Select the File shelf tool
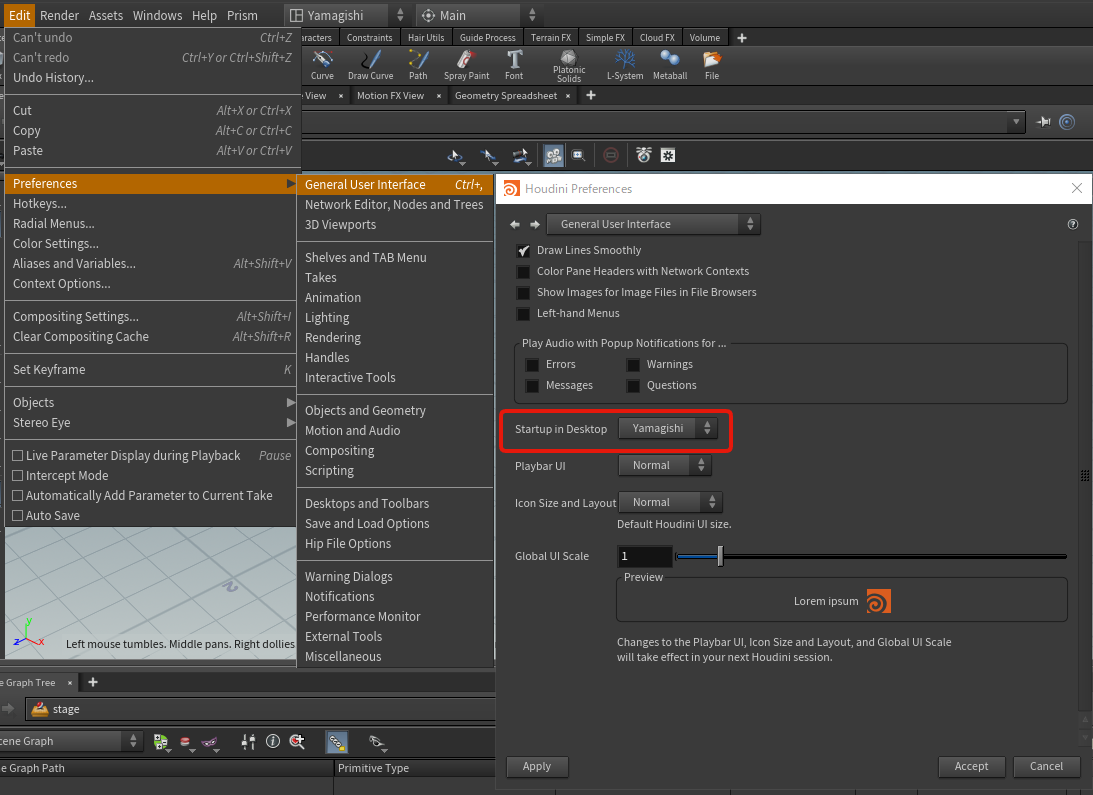1093x795 pixels. click(x=712, y=65)
